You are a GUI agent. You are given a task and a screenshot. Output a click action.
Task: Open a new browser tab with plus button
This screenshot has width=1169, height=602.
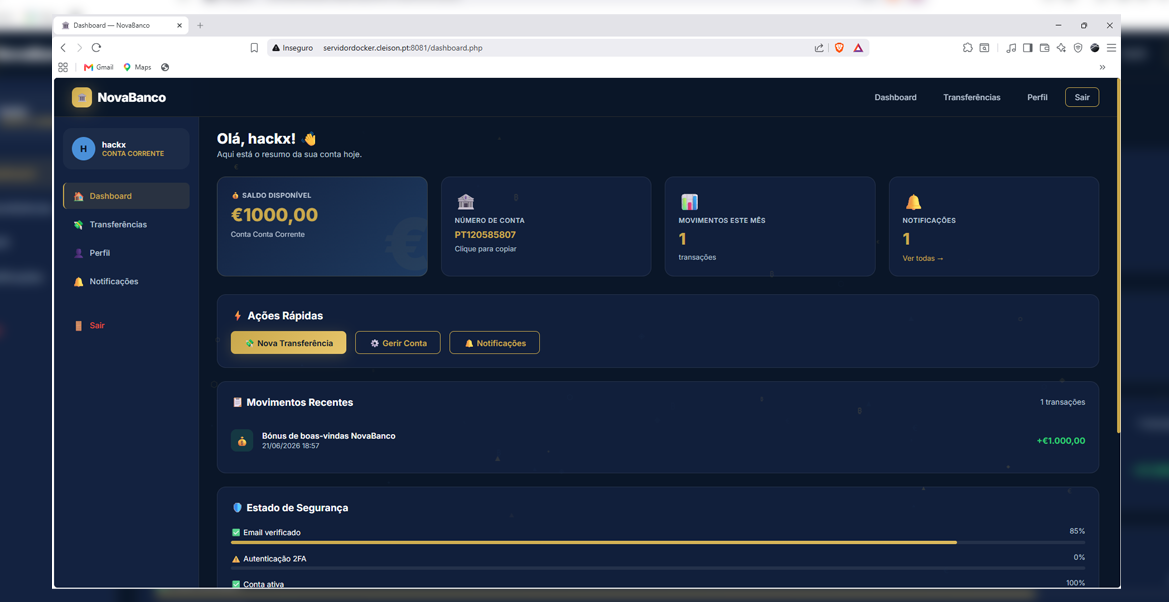pos(200,25)
